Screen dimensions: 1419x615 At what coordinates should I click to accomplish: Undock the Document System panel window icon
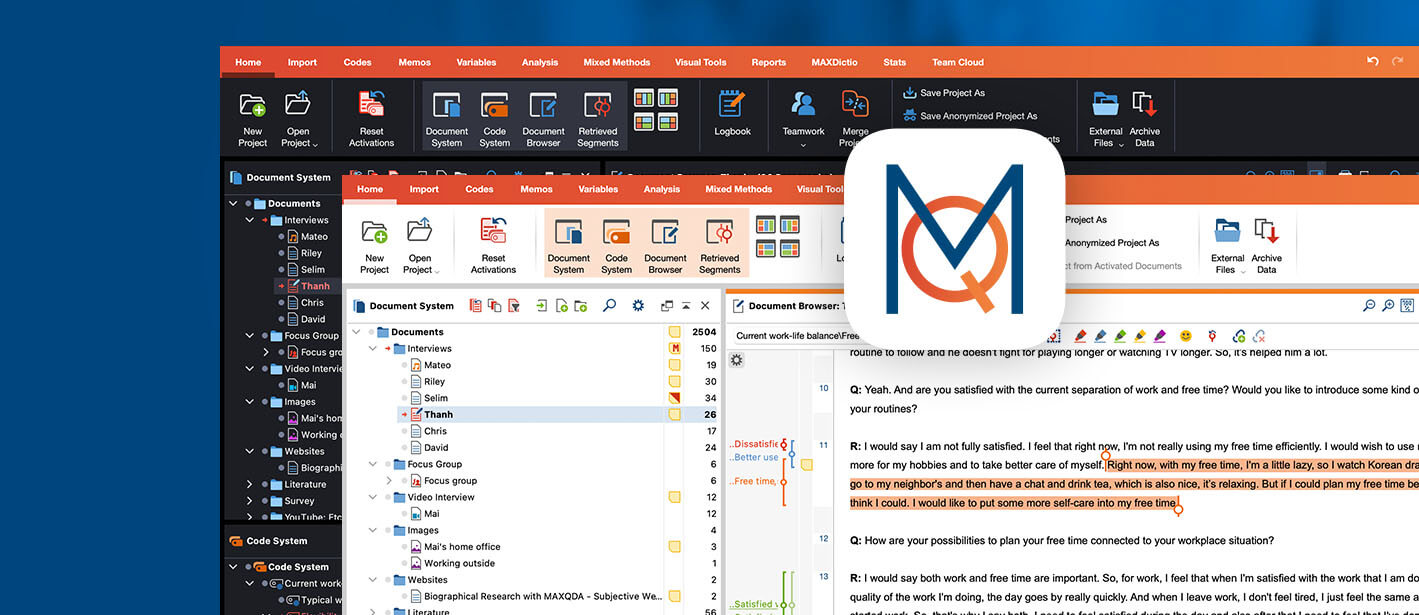pyautogui.click(x=667, y=306)
